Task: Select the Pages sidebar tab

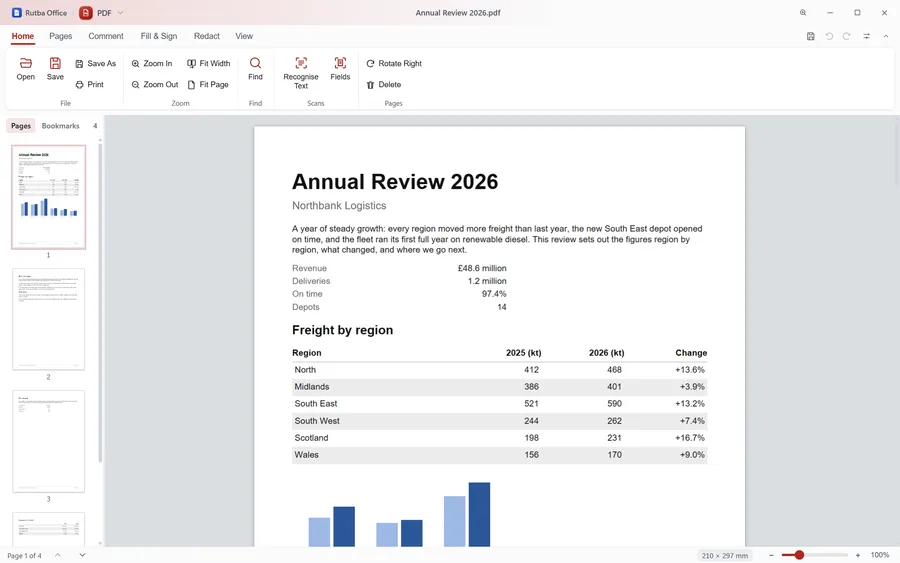Action: (21, 126)
